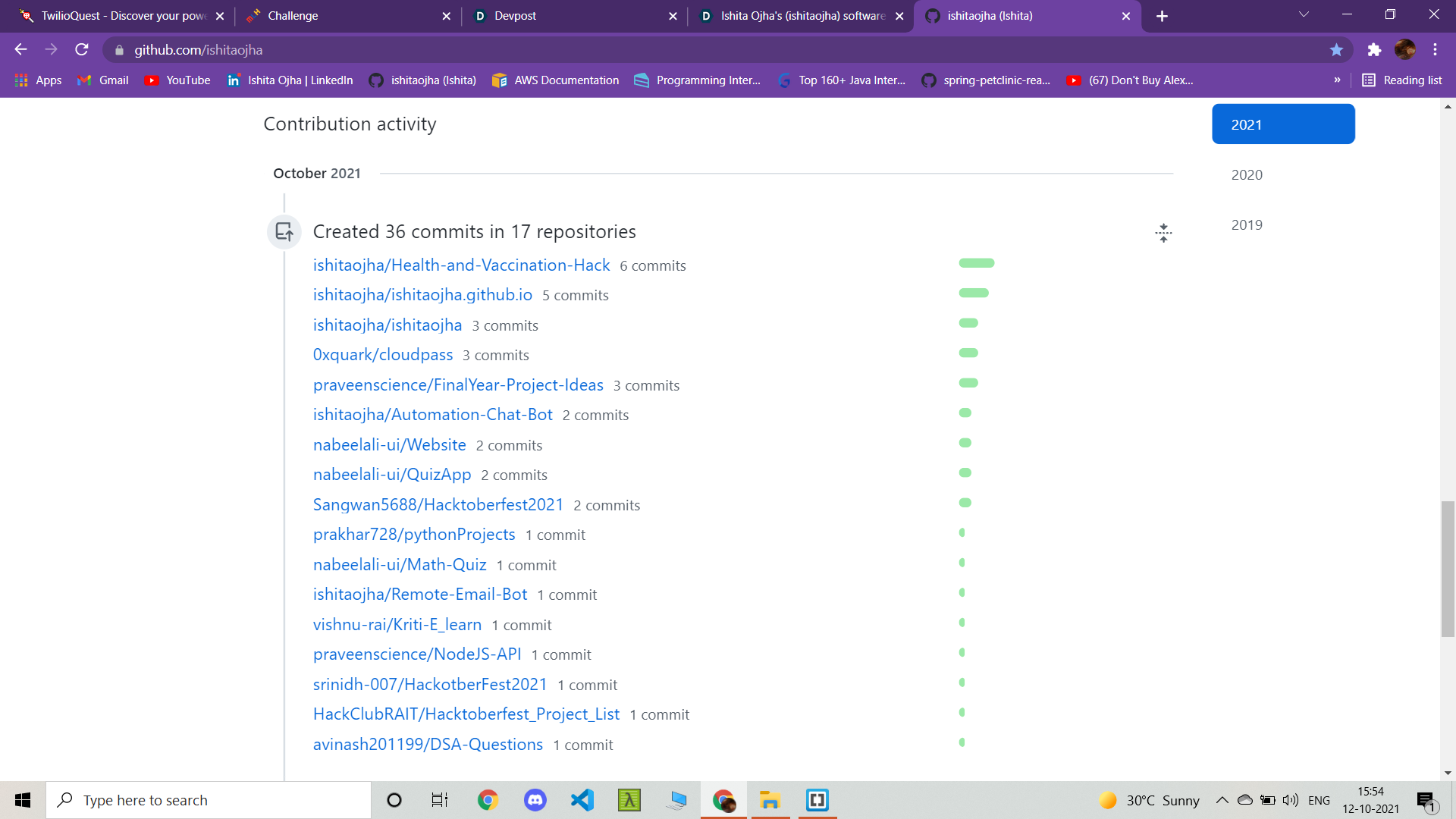Open the Reading list panel
Image resolution: width=1456 pixels, height=819 pixels.
click(x=1402, y=80)
